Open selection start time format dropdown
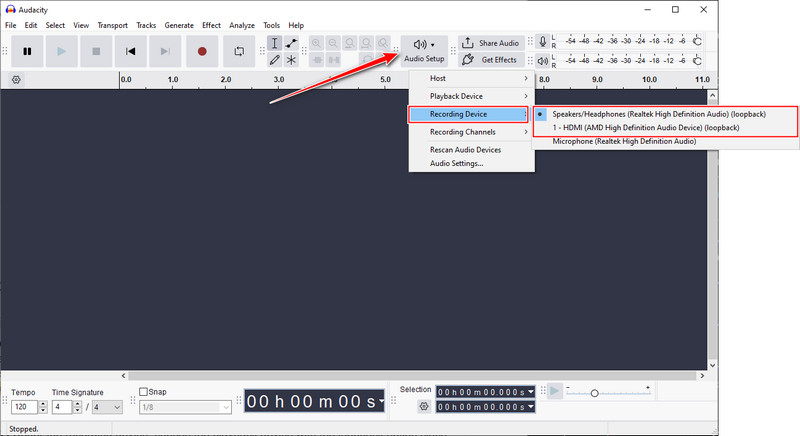This screenshot has width=800, height=436. tap(531, 392)
